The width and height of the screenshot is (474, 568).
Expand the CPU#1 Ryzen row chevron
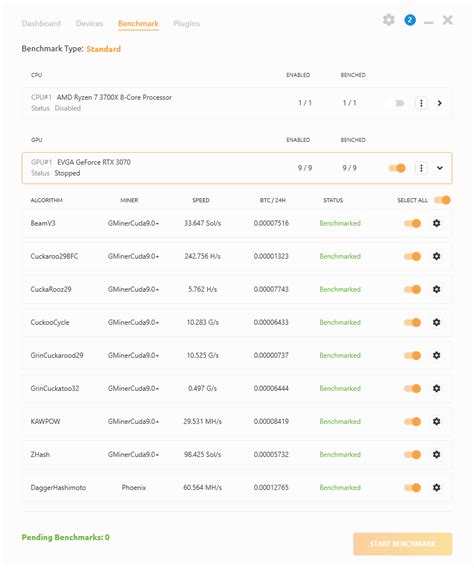(440, 103)
